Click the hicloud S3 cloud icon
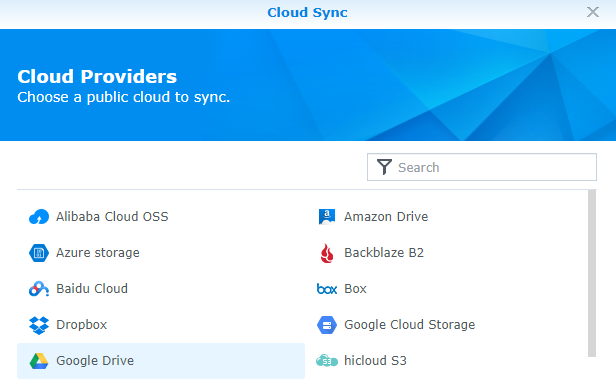Screen dimensions: 616x379 point(327,361)
